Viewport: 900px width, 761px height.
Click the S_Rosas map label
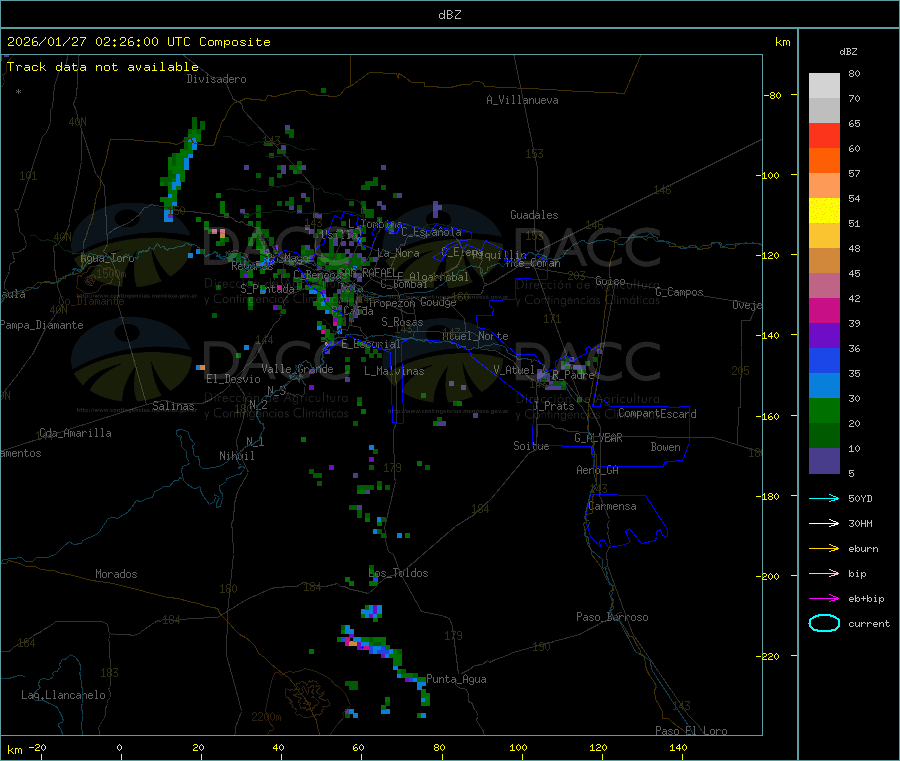point(402,323)
